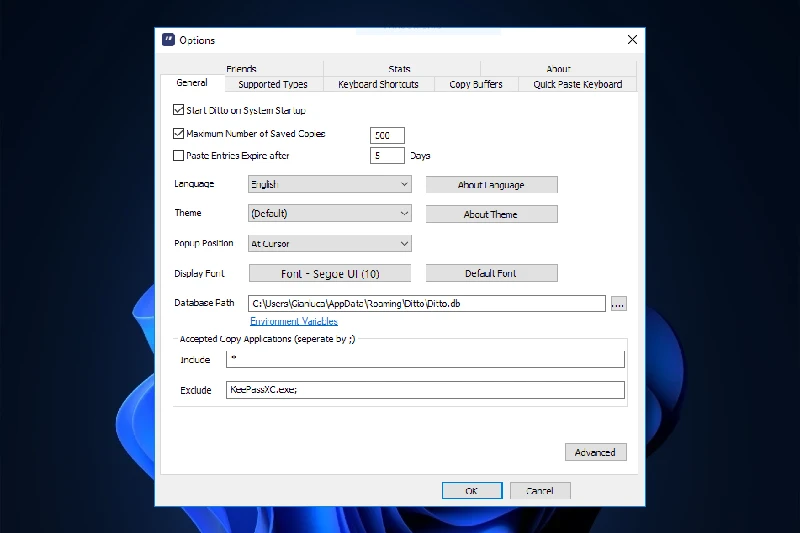The height and width of the screenshot is (533, 800).
Task: Open the Copy Buffers tab
Action: [476, 84]
